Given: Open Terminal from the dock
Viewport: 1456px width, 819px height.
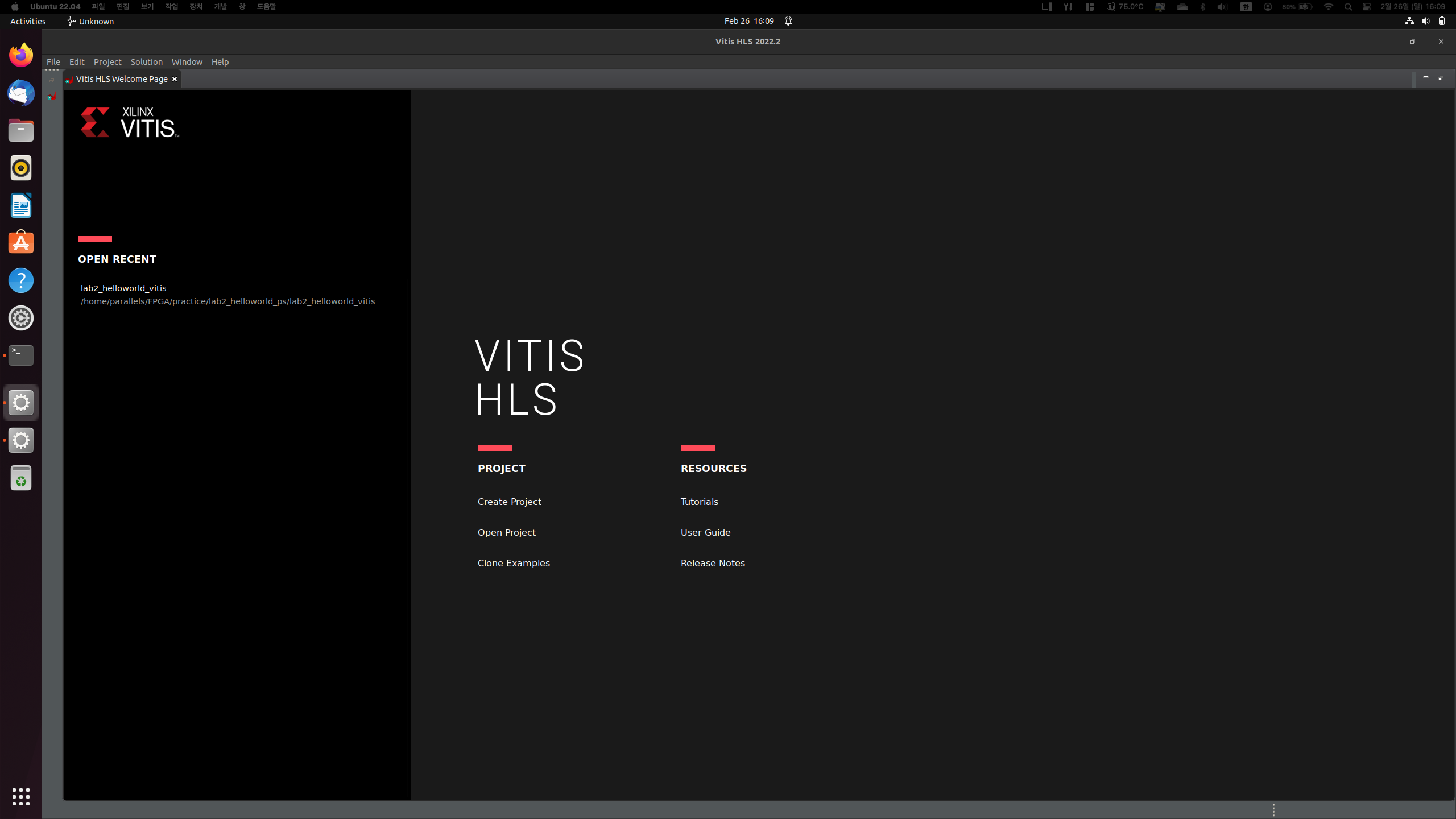Looking at the screenshot, I should pos(21,355).
